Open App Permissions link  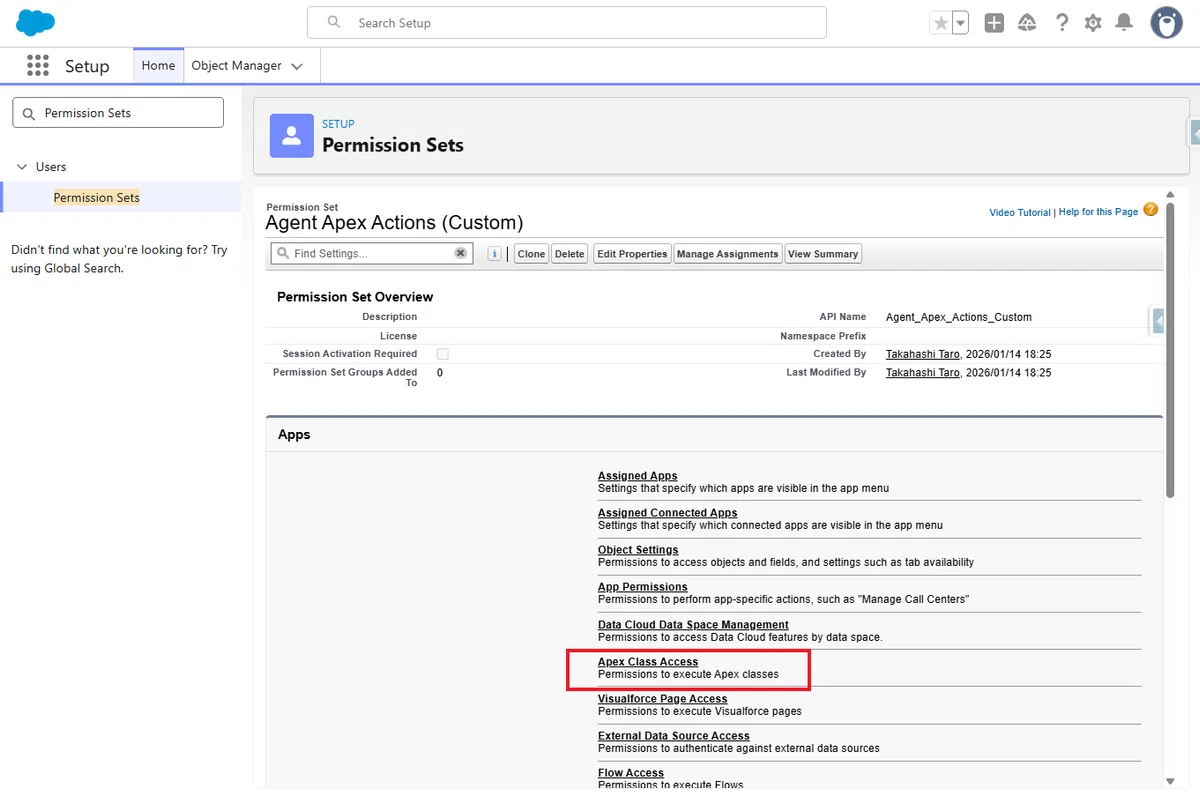643,587
